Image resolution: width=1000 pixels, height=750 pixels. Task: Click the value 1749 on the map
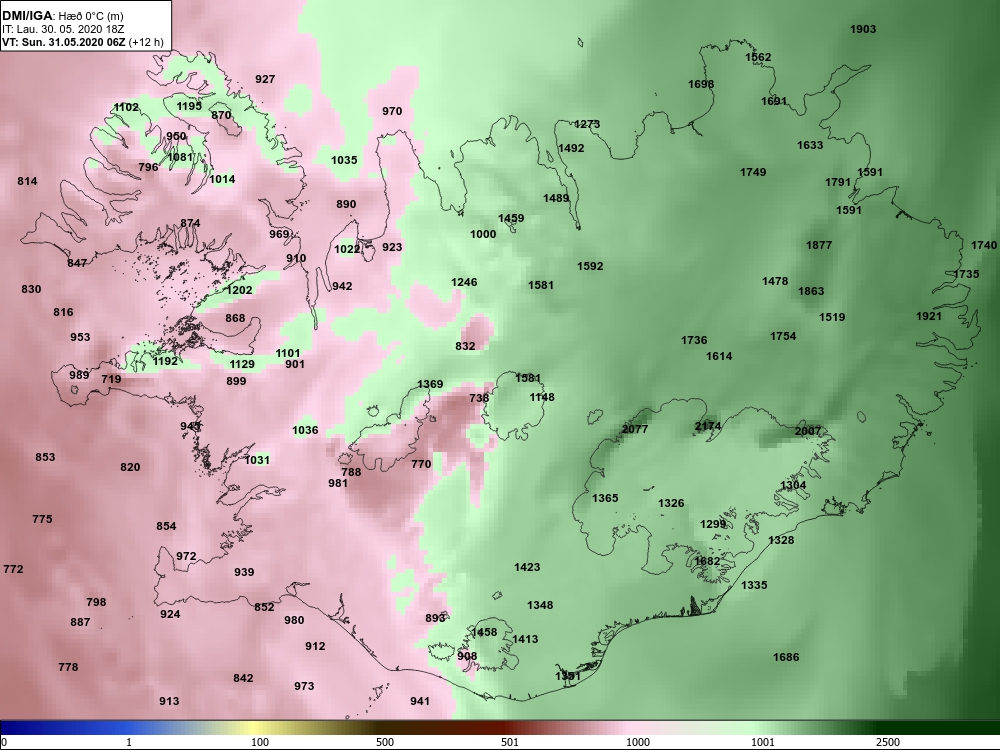coord(753,172)
